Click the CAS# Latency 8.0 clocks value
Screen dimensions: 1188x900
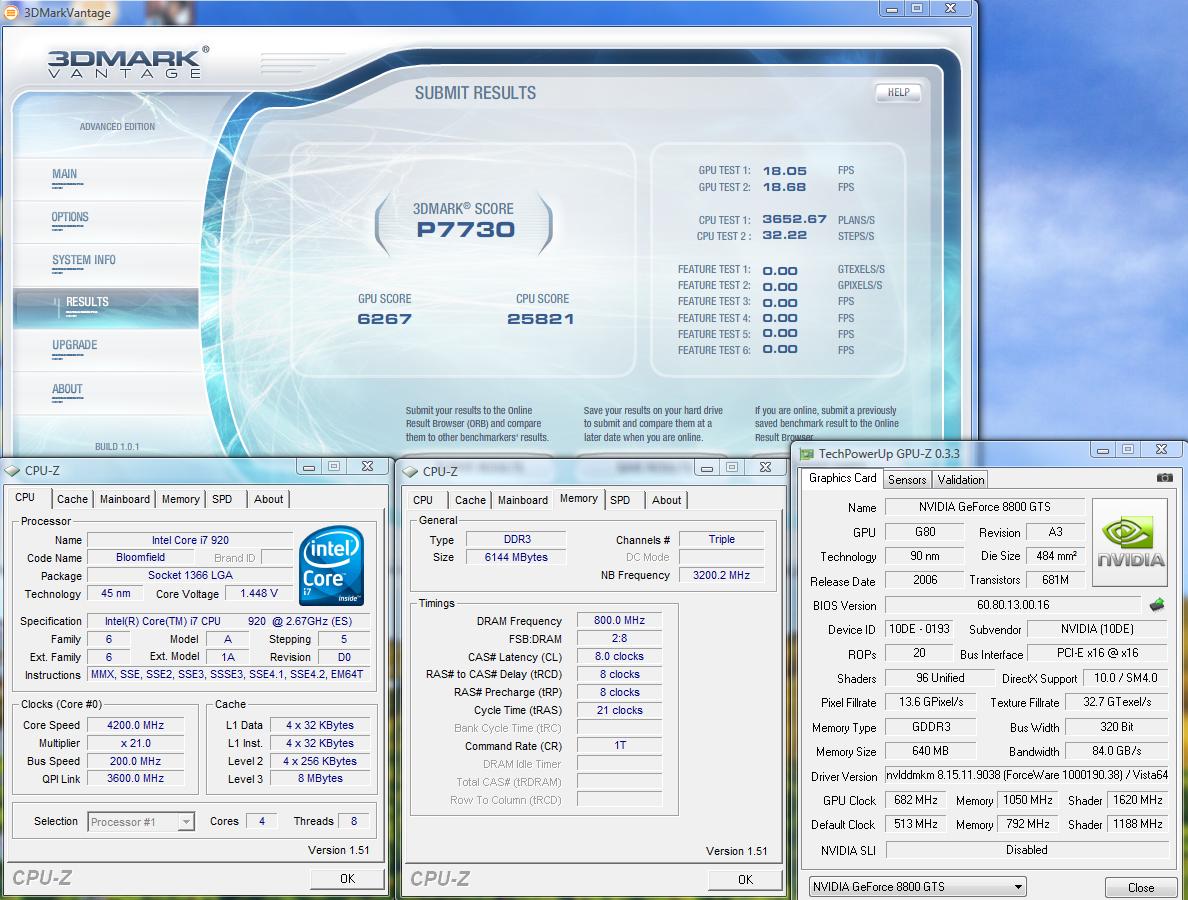point(619,656)
